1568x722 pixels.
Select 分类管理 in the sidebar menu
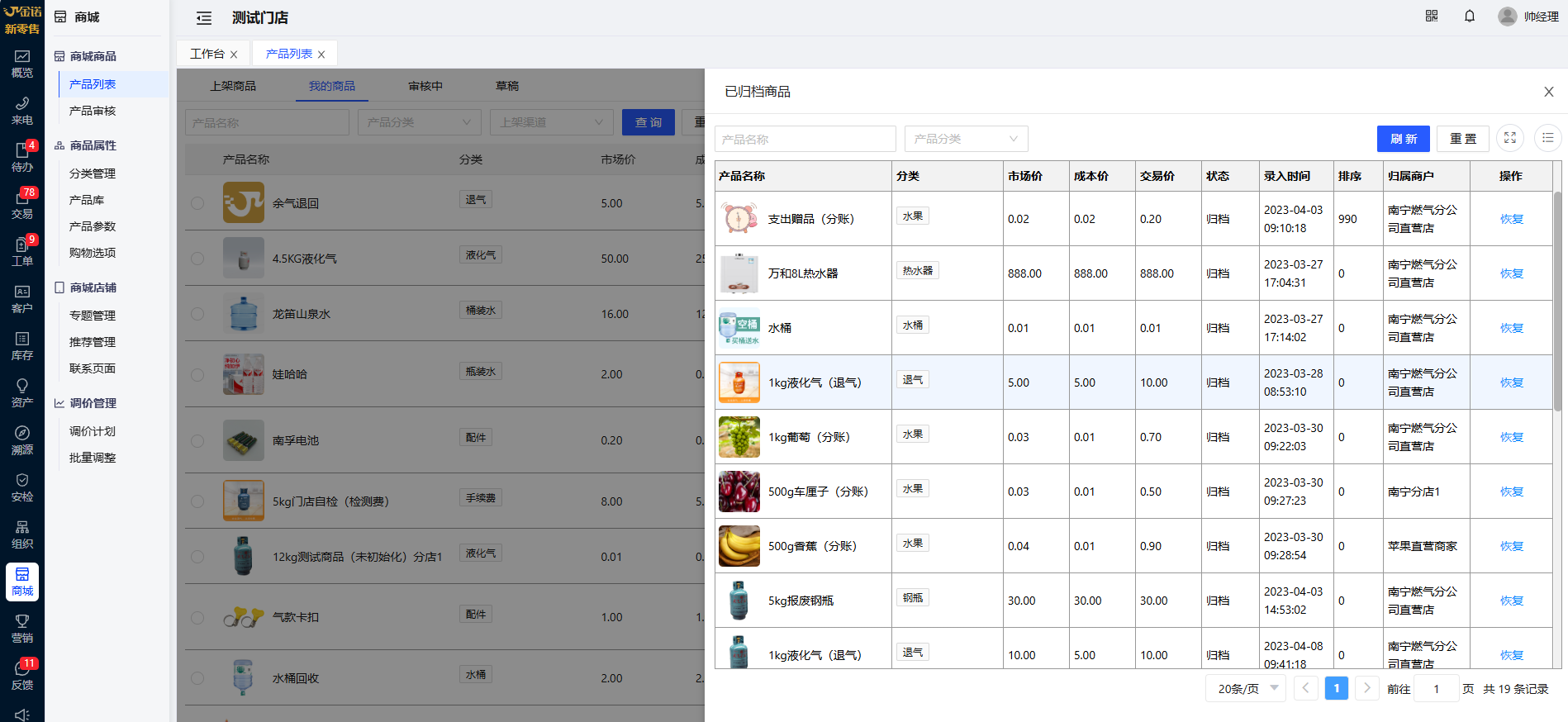93,173
